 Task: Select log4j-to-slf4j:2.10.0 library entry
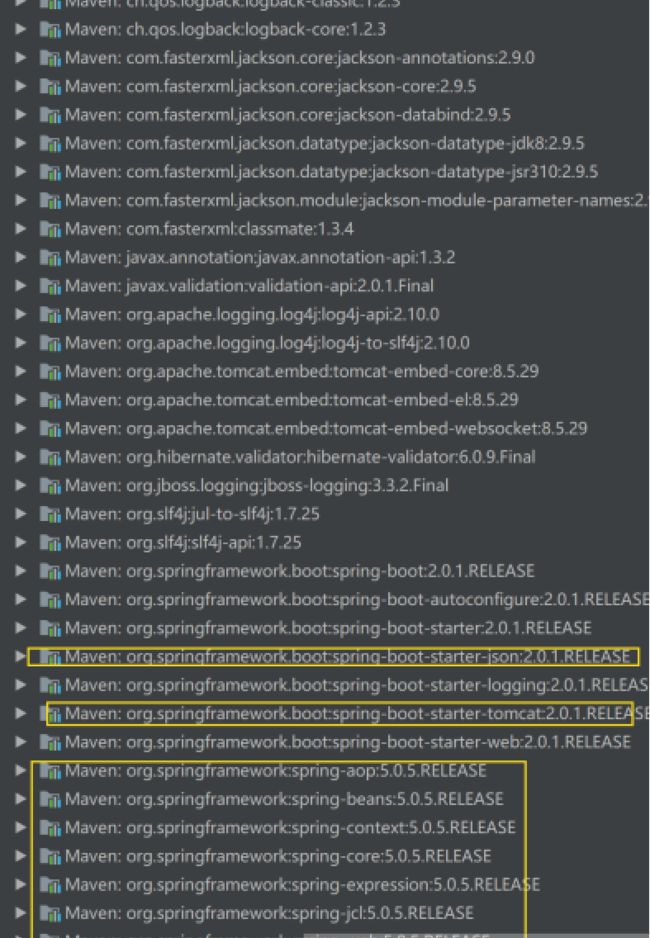[267, 343]
